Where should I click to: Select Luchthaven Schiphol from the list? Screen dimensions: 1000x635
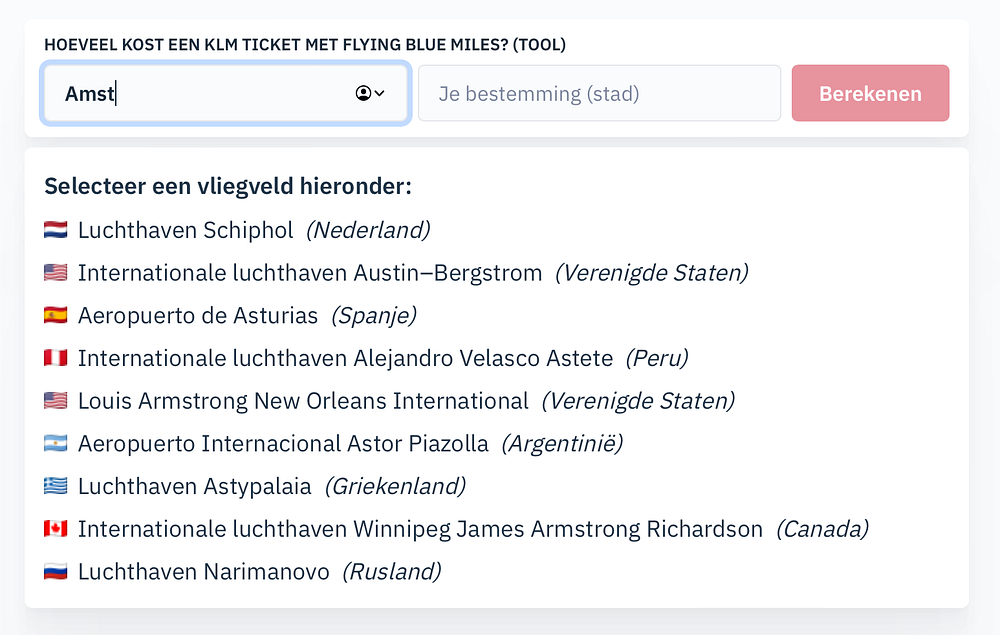185,230
